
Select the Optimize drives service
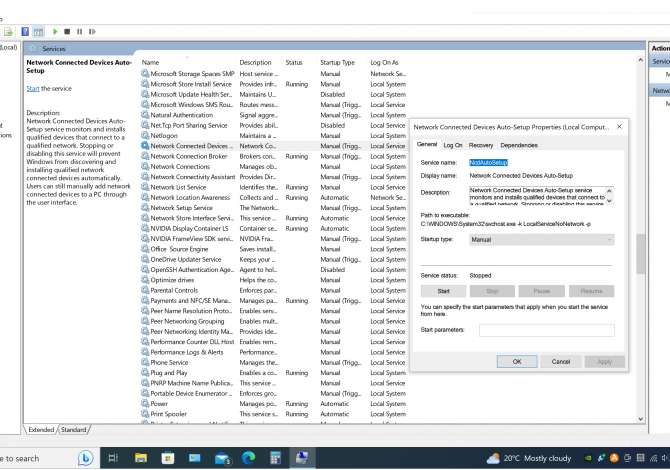click(x=273, y=280)
